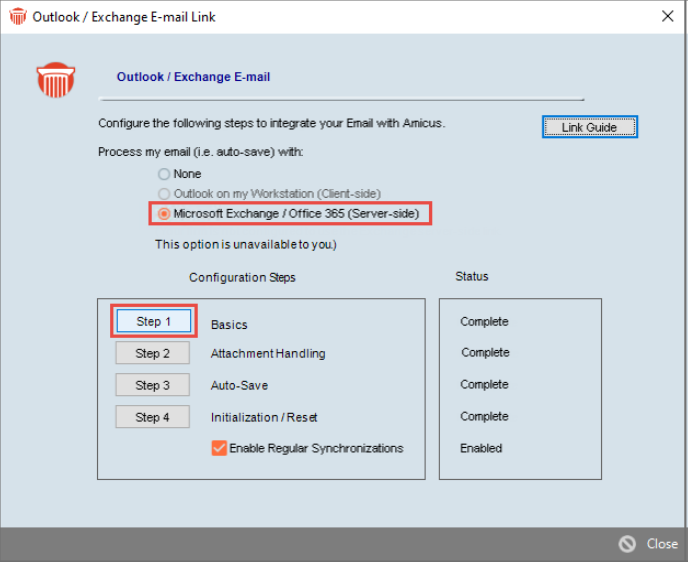Click 'Process my email (i.e. auto-save) with:' text

coord(201,152)
